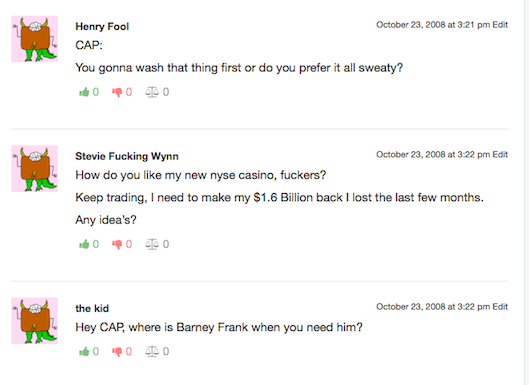Screen dimensions: 529x385
Task: Edit Henry Fool's 3:21 pm comment
Action: click(500, 25)
